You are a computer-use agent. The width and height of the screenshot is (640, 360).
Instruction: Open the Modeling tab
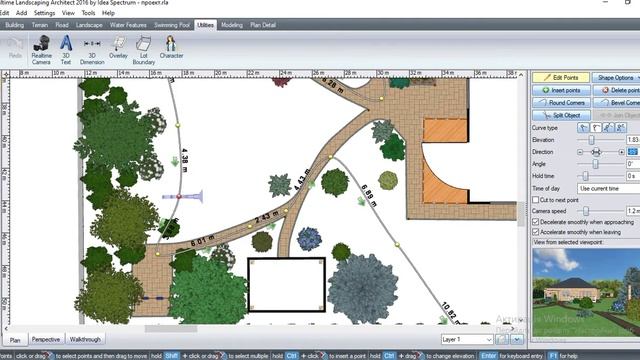pyautogui.click(x=231, y=25)
